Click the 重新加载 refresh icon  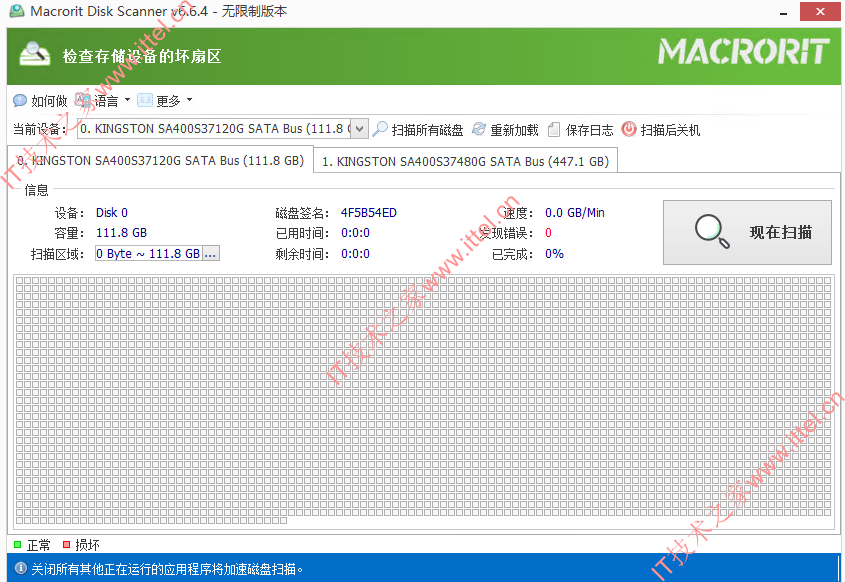479,129
